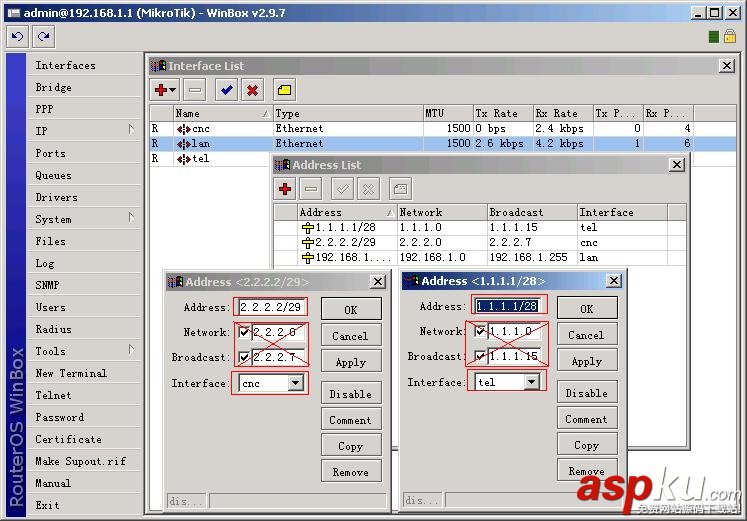The height and width of the screenshot is (521, 747).
Task: Expand the System submenu
Action: (131, 218)
